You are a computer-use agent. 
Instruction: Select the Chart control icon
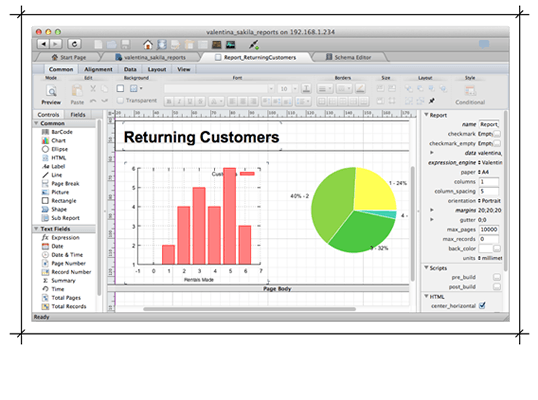(45, 141)
